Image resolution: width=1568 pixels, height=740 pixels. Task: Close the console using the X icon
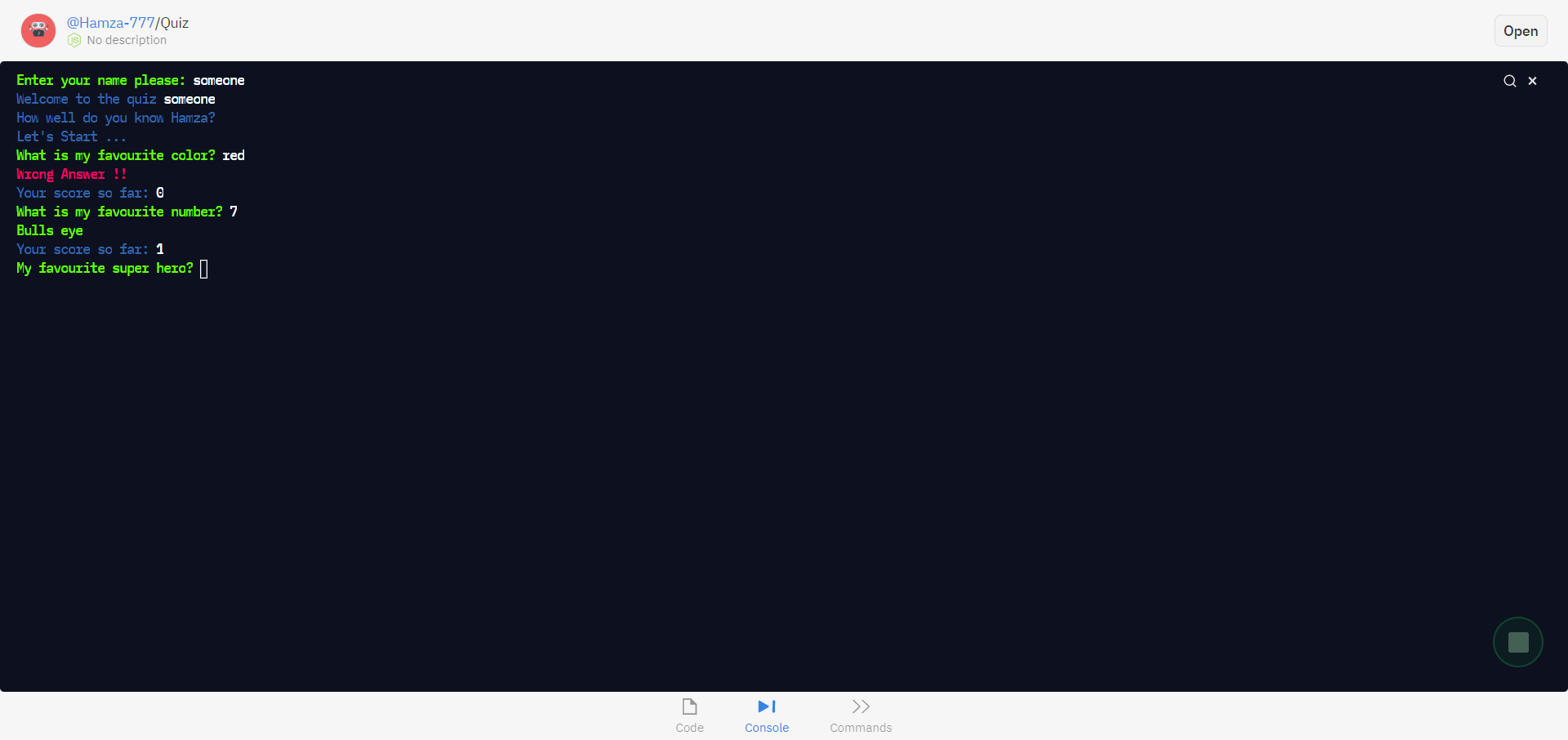tap(1532, 81)
